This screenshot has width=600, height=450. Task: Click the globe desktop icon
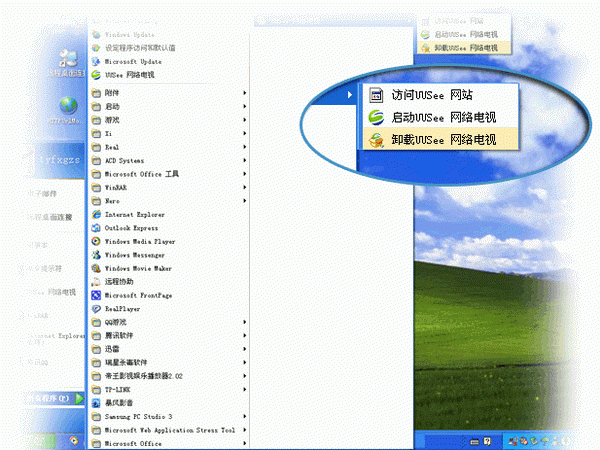point(68,105)
